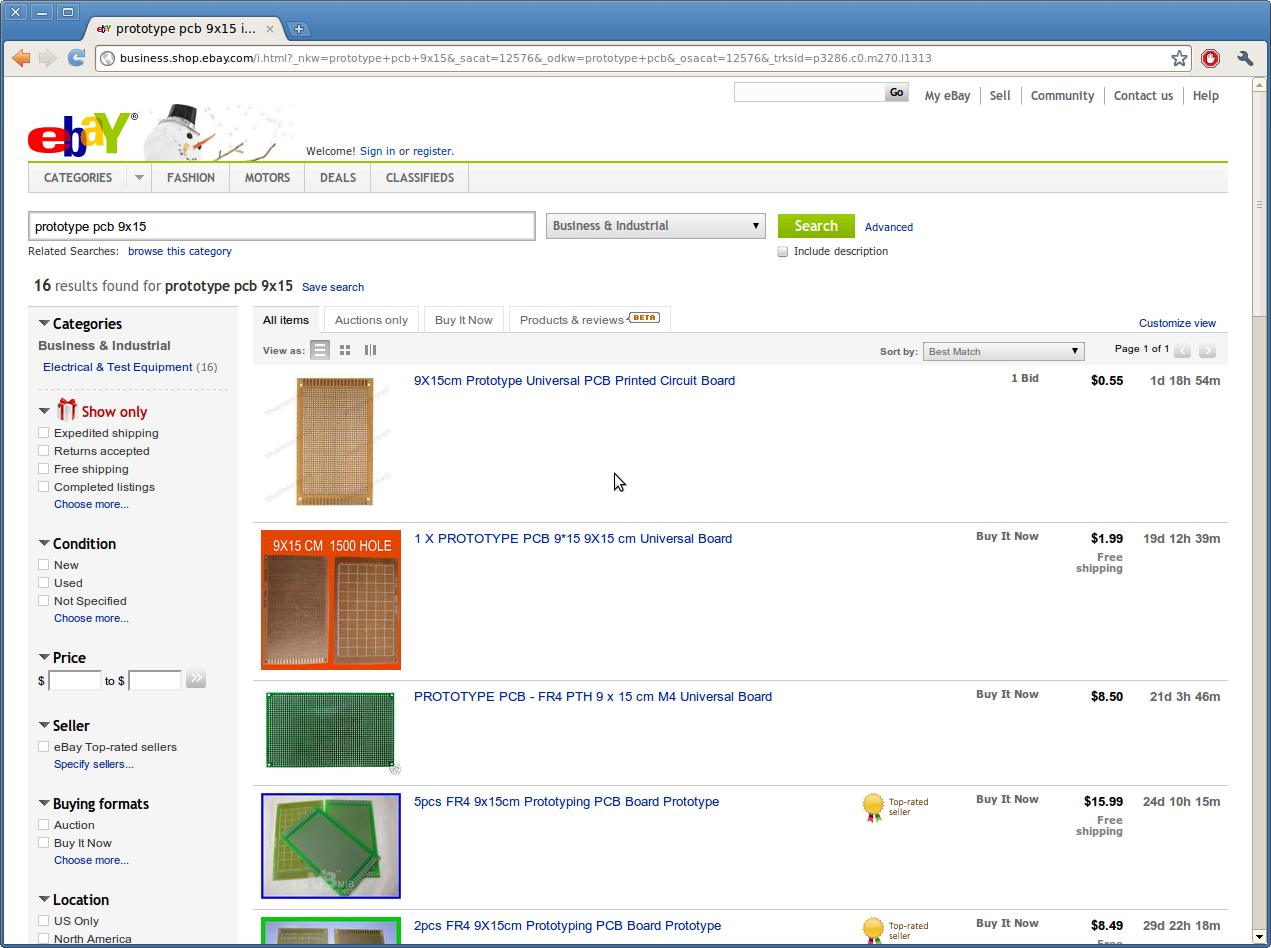Open 9X15cm Prototype Universal PCB listing
The height and width of the screenshot is (948, 1271).
coord(574,381)
